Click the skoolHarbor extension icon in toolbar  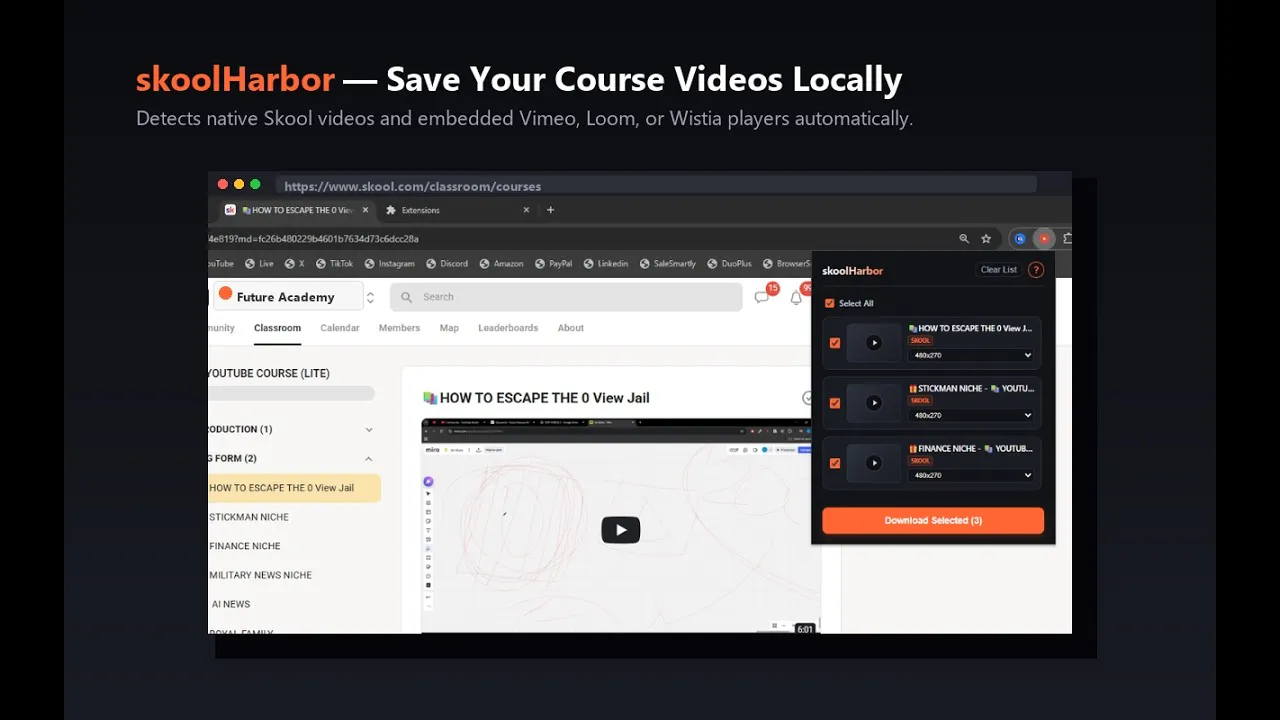click(x=1044, y=239)
